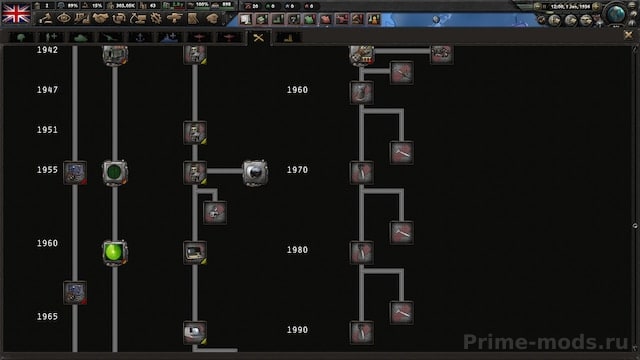Select the first white map mode icon
The height and width of the screenshot is (360, 640).
coord(246,19)
